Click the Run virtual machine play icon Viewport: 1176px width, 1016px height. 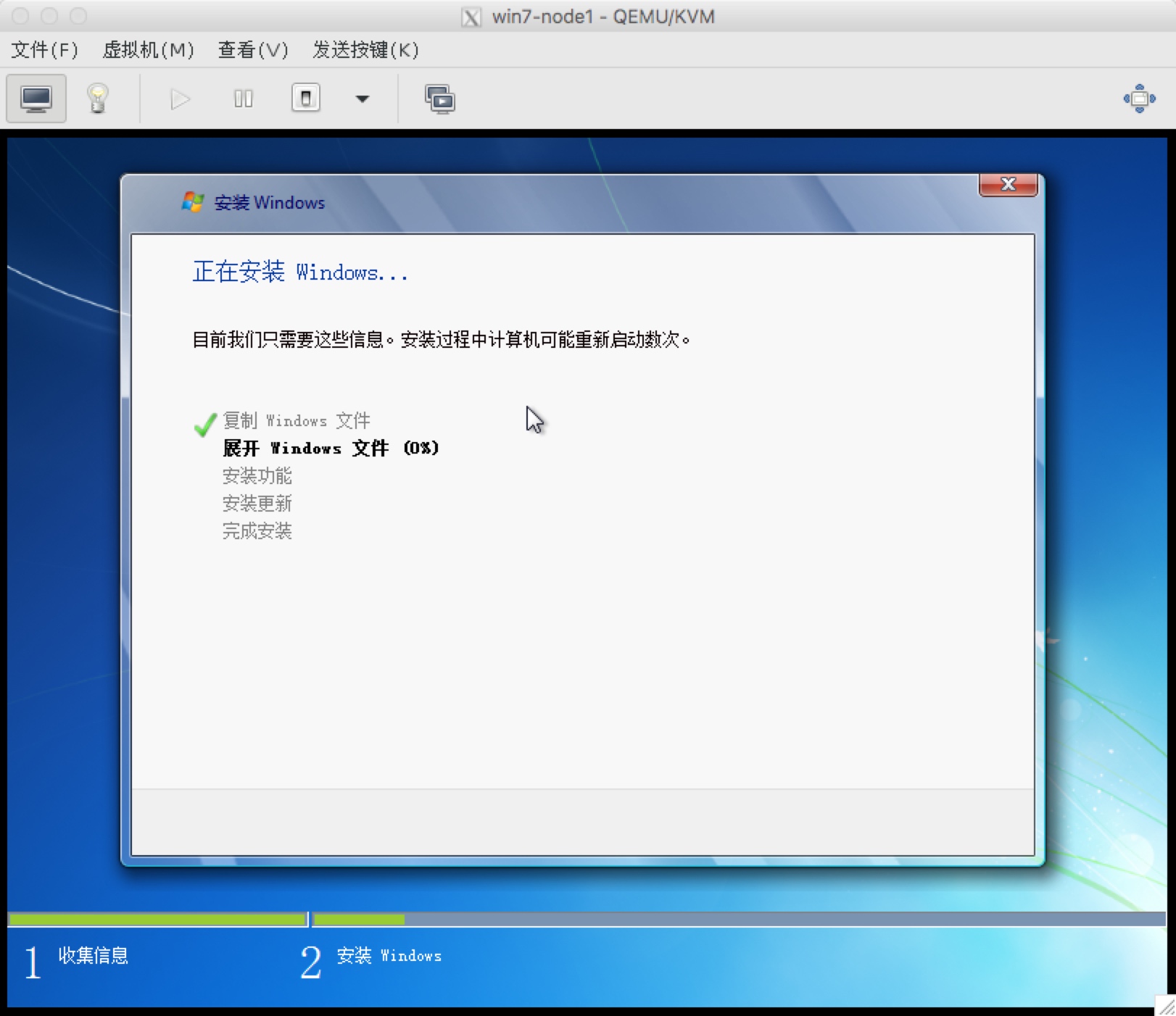pos(180,99)
